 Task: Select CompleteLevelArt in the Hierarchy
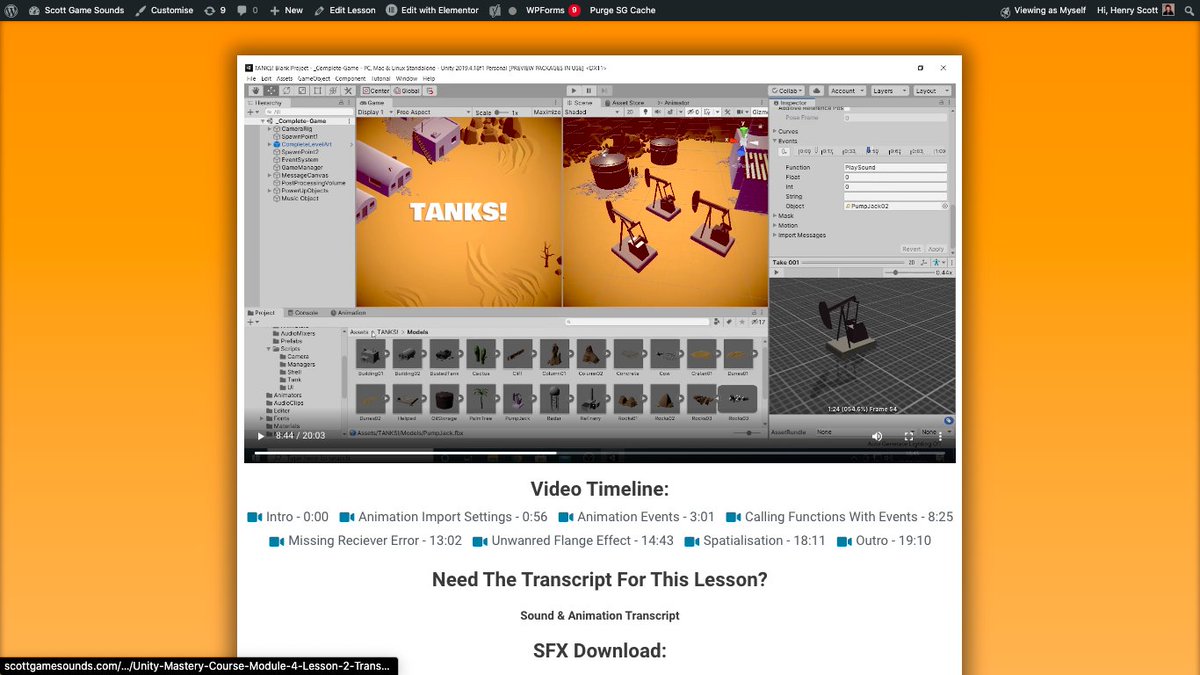click(x=307, y=144)
